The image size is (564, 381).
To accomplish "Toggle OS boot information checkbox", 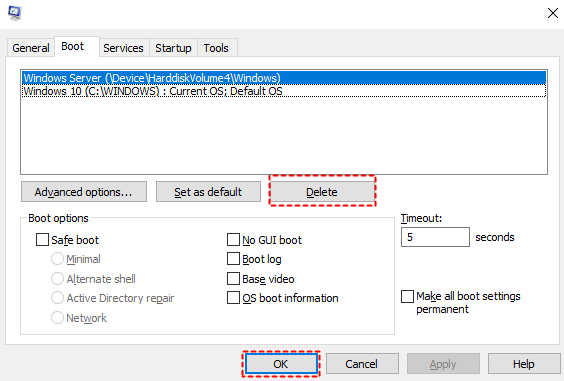I will coord(233,298).
